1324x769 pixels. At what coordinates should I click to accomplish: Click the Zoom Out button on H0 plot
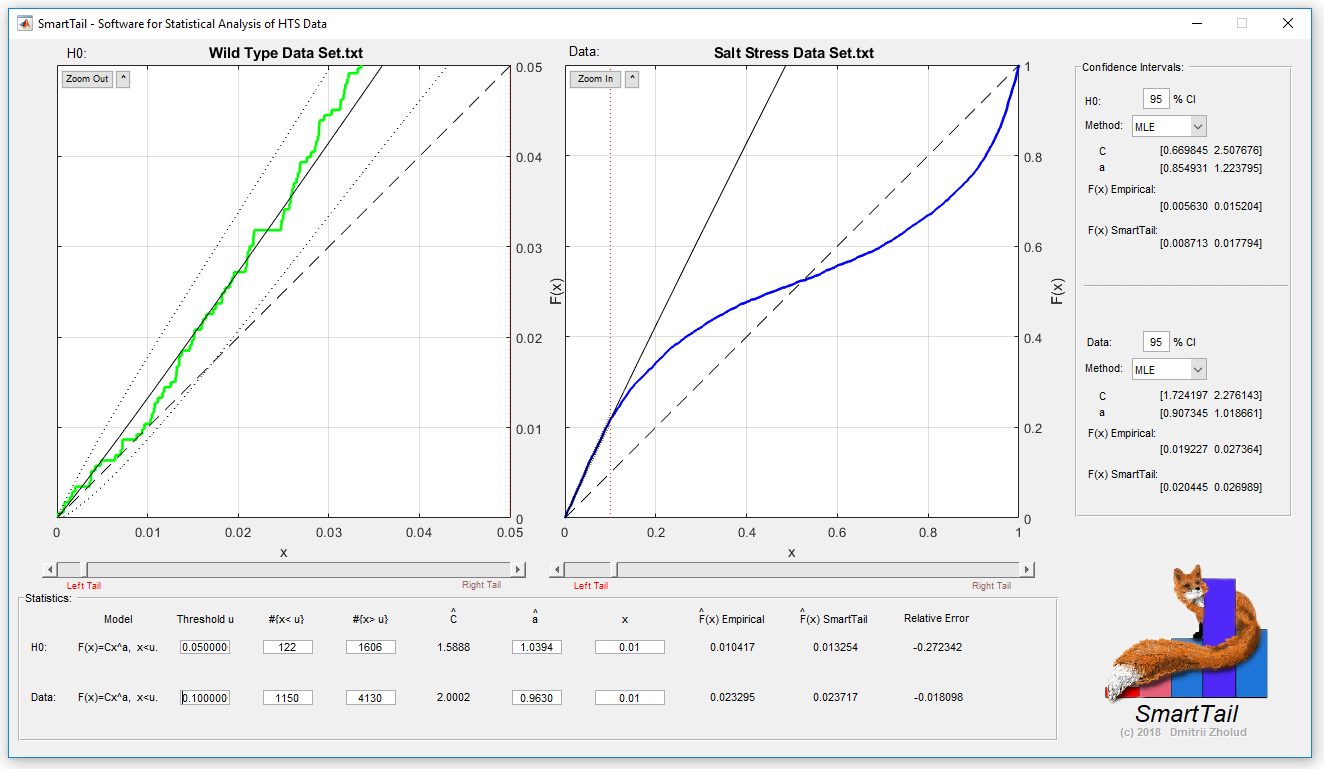point(87,79)
